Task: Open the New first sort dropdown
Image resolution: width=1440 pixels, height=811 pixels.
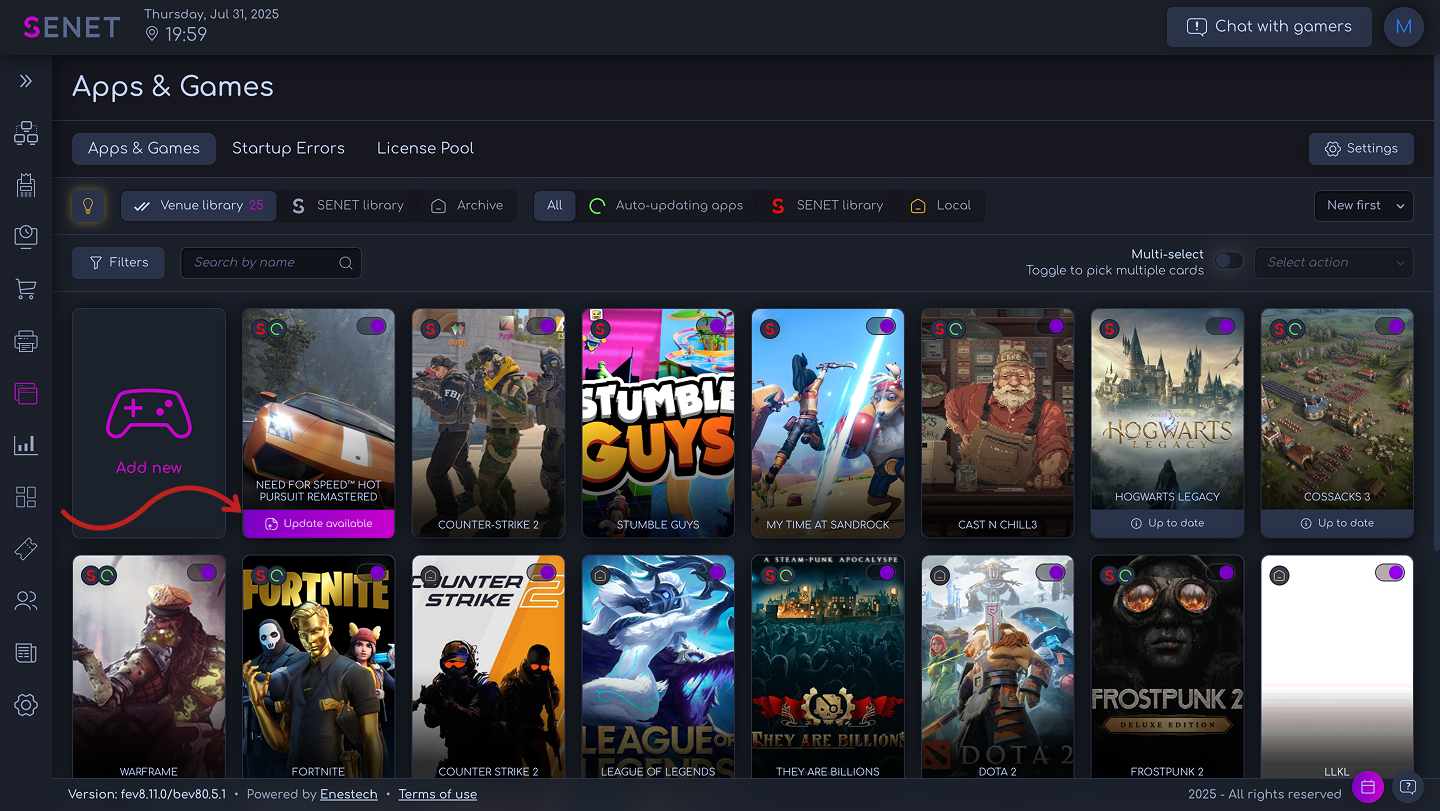Action: coord(1363,206)
